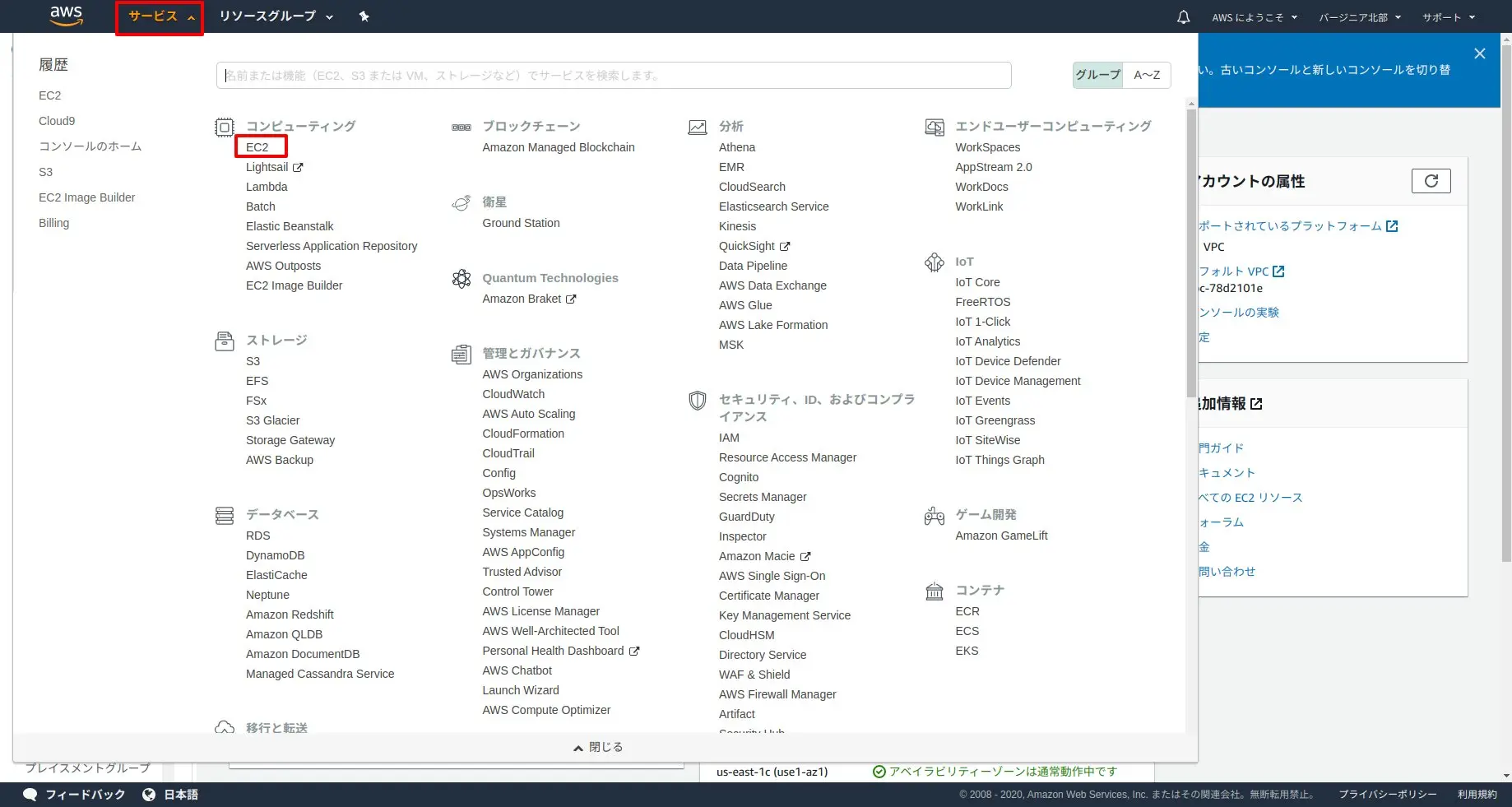Image resolution: width=1512 pixels, height=807 pixels.
Task: Open Athena service link
Action: click(737, 147)
